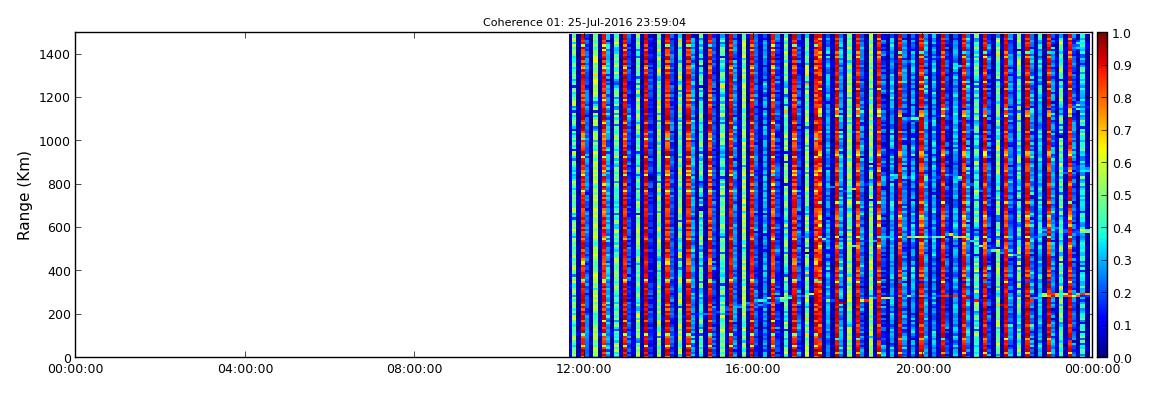The width and height of the screenshot is (1150, 407).
Task: Click the 0.1 colorbar tick label
Action: point(1121,326)
